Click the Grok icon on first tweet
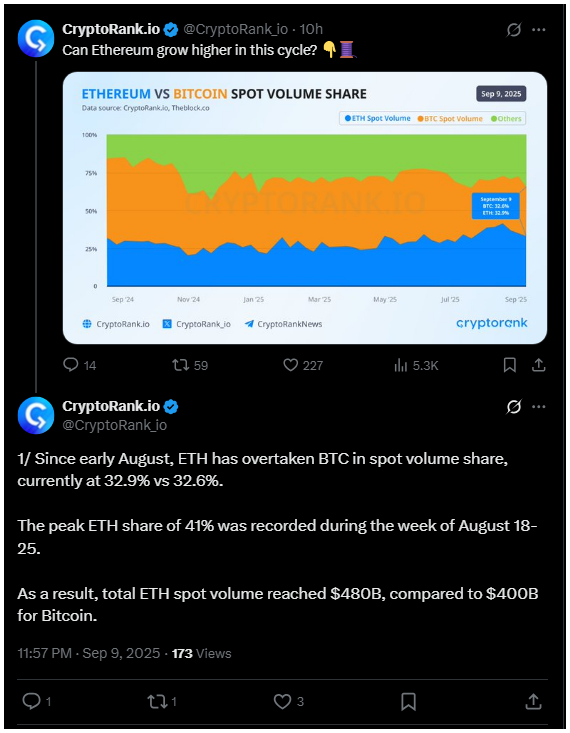This screenshot has width=570, height=733. click(514, 30)
